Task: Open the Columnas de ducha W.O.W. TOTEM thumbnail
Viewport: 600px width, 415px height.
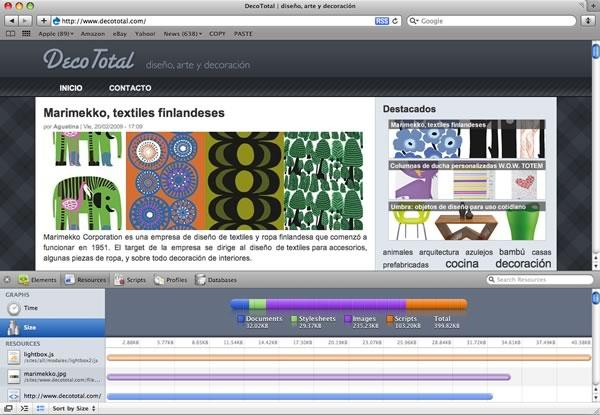Action: pos(467,180)
